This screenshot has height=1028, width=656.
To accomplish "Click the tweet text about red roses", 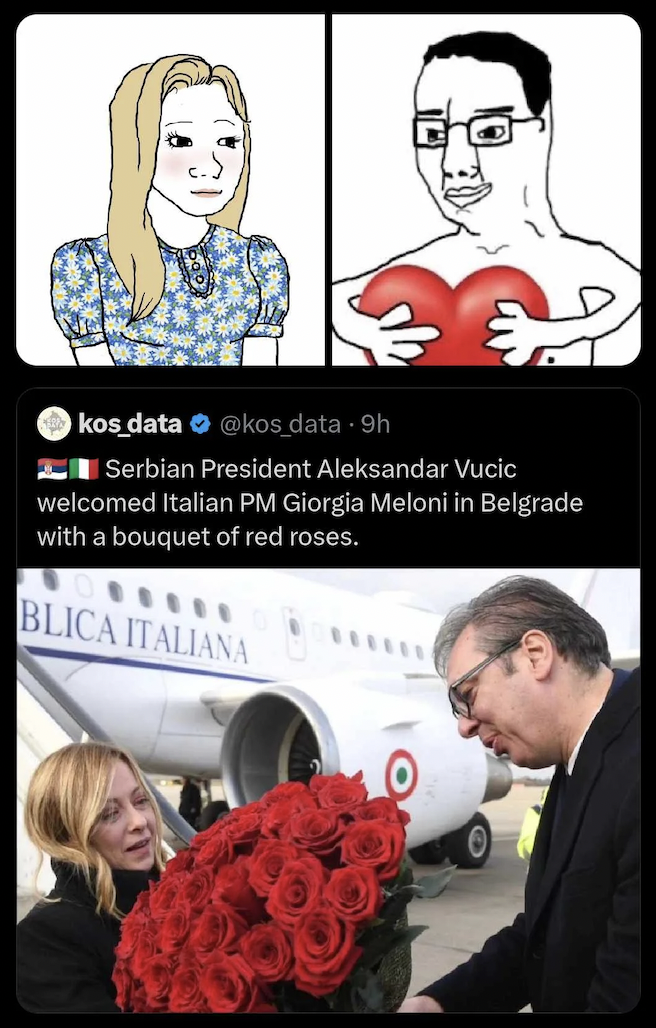I will coord(310,503).
